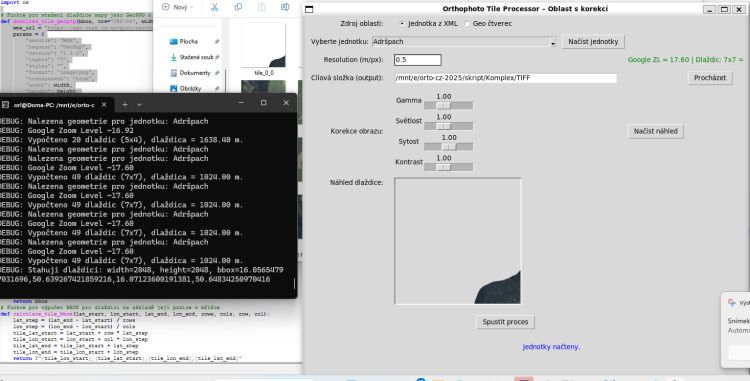
Task: Click 'Zdroj oblasti:' label
Action: [362, 23]
